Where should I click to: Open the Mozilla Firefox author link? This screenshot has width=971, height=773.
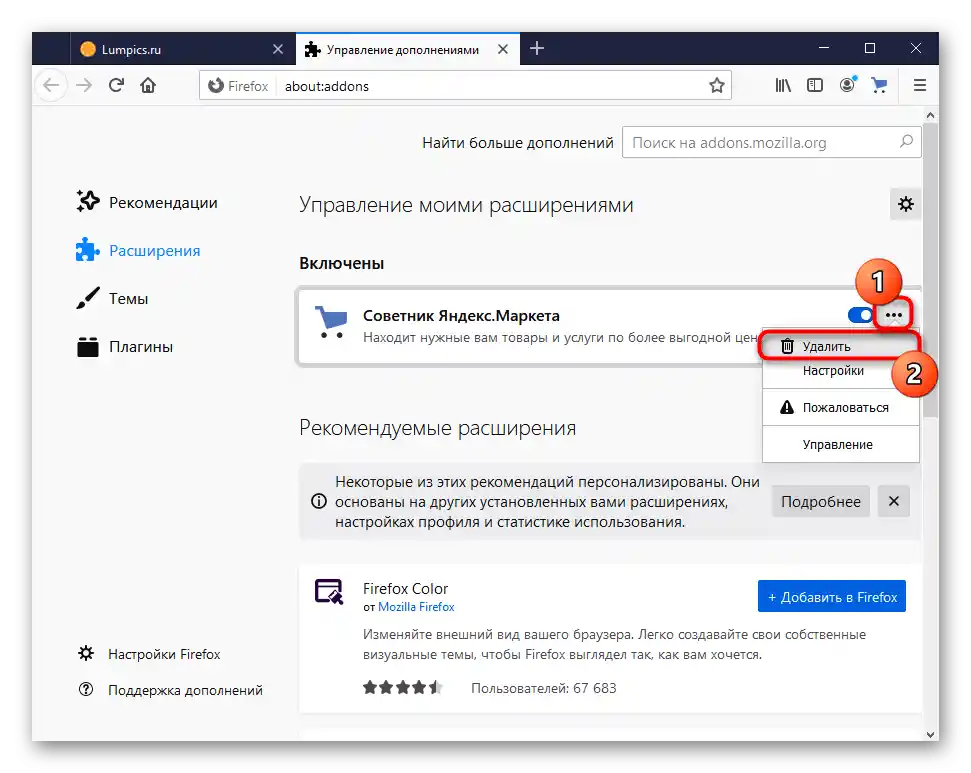(x=416, y=607)
